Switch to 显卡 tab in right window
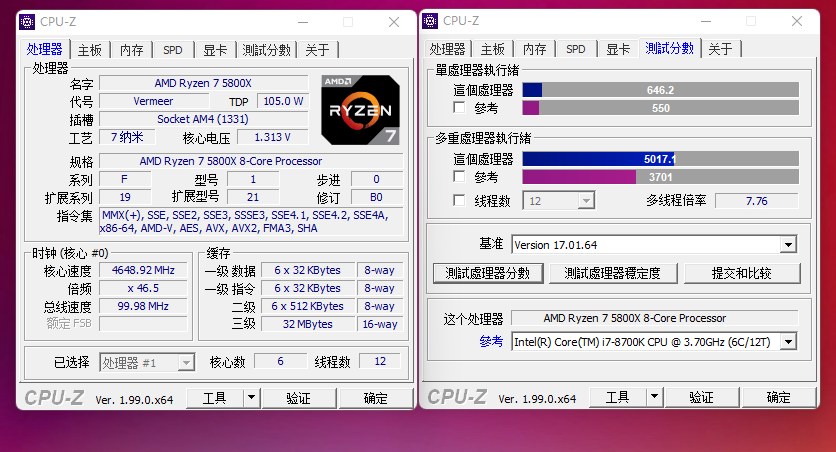Screen dimensions: 836x452 coord(618,49)
